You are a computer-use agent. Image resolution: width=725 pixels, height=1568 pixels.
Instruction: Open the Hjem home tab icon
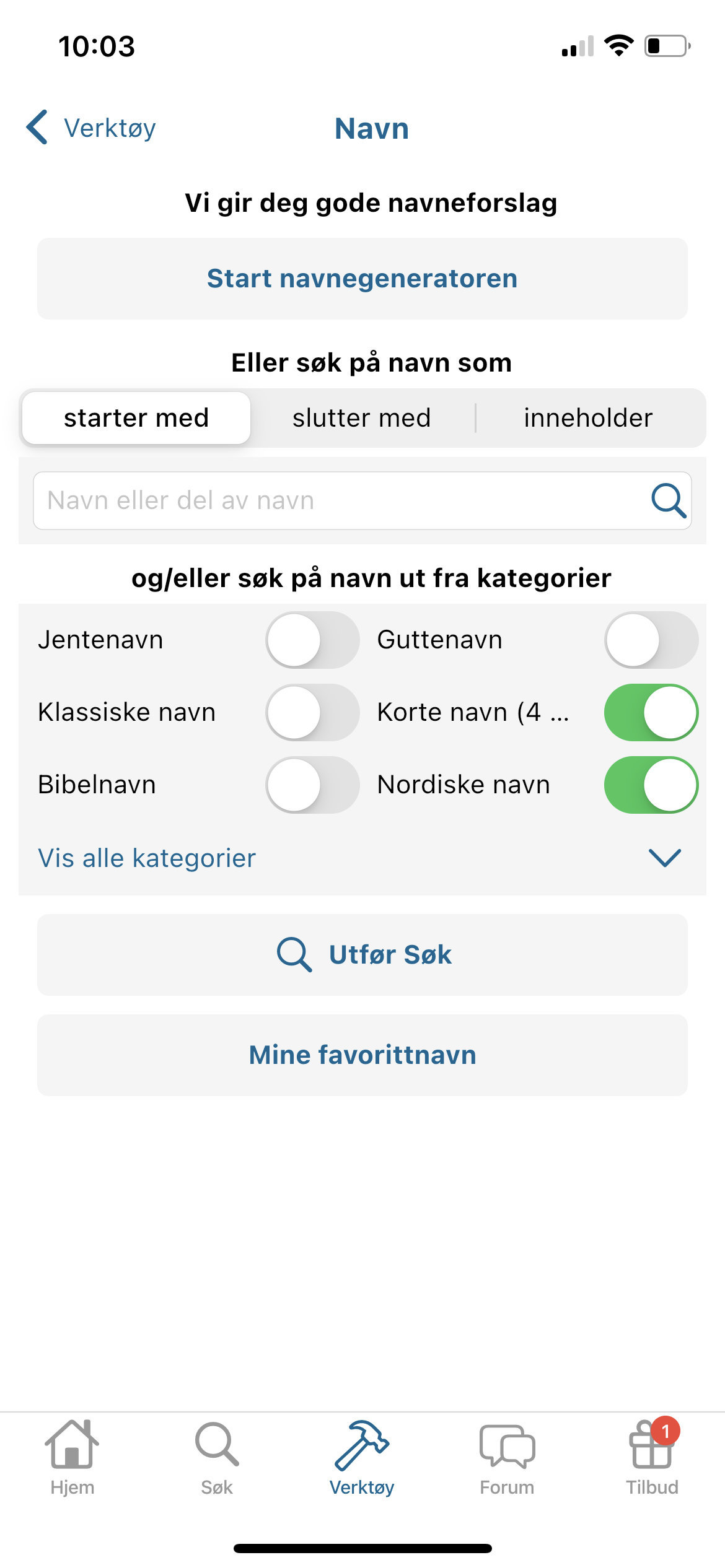coord(72,1444)
